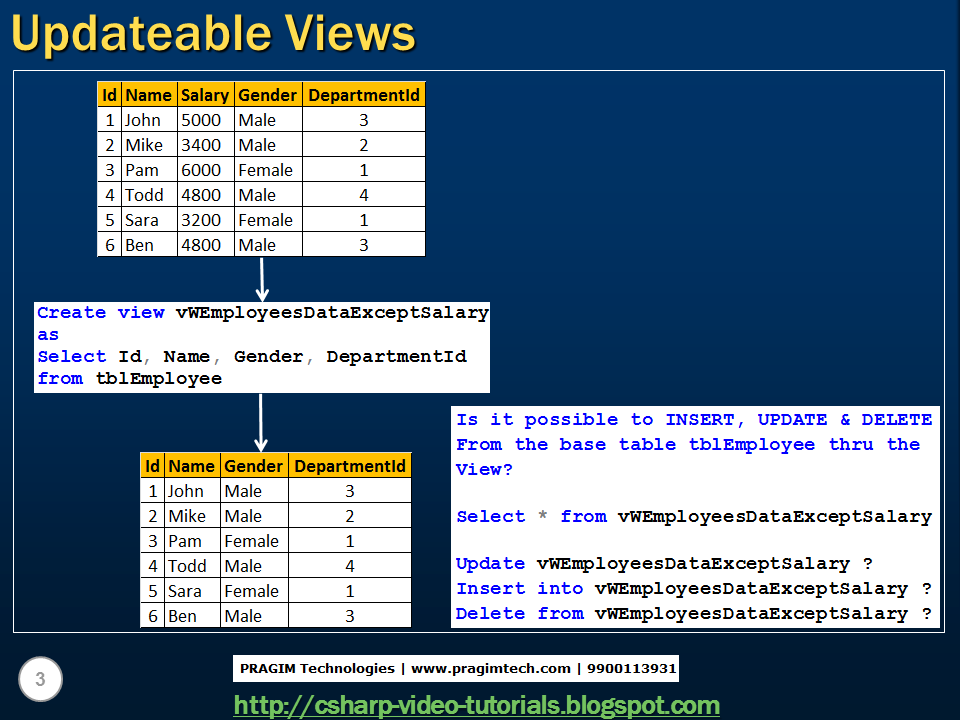Click the Salary column header
Image resolution: width=960 pixels, height=720 pixels.
click(x=204, y=94)
